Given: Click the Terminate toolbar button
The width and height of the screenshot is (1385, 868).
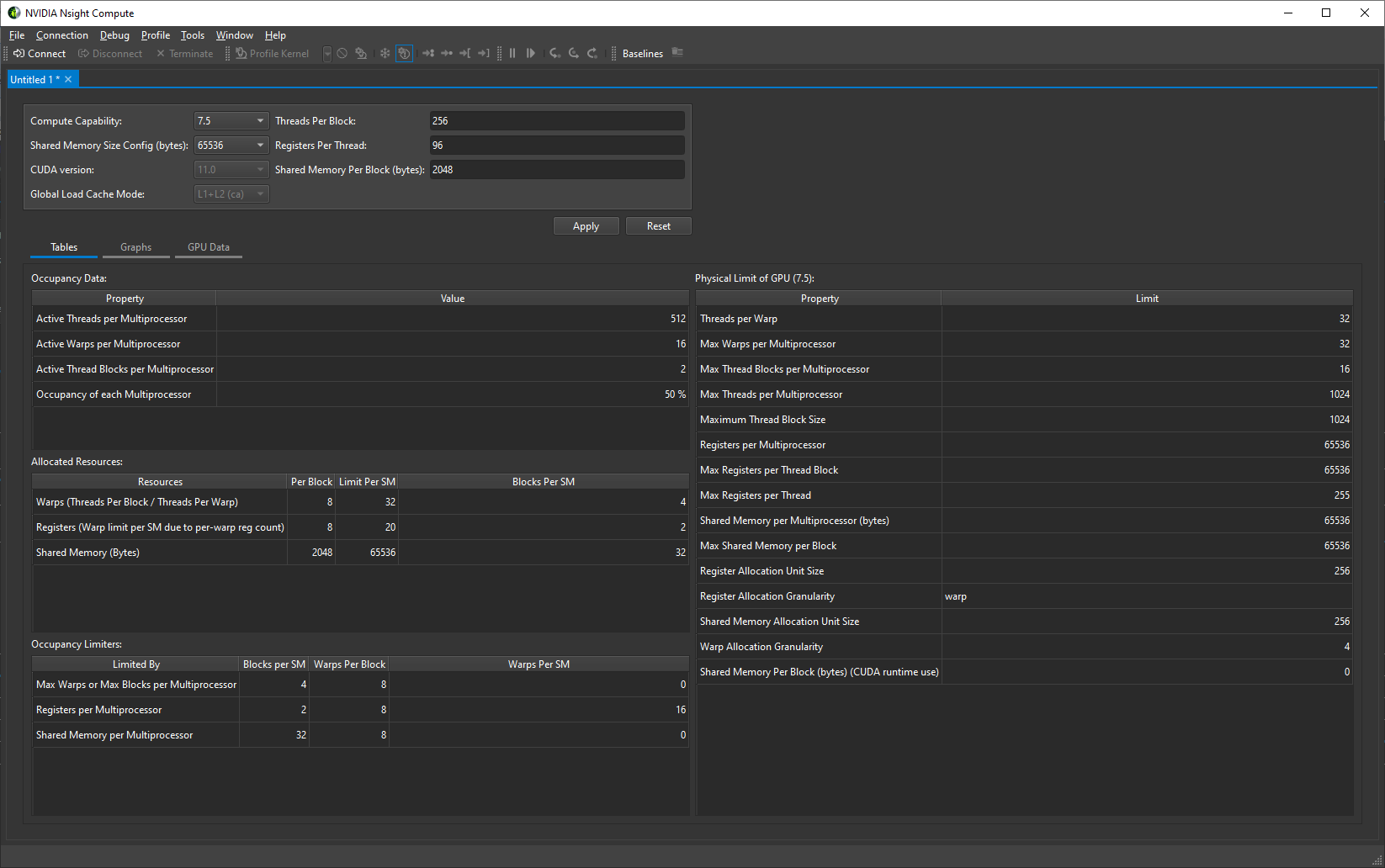Looking at the screenshot, I should click(184, 53).
